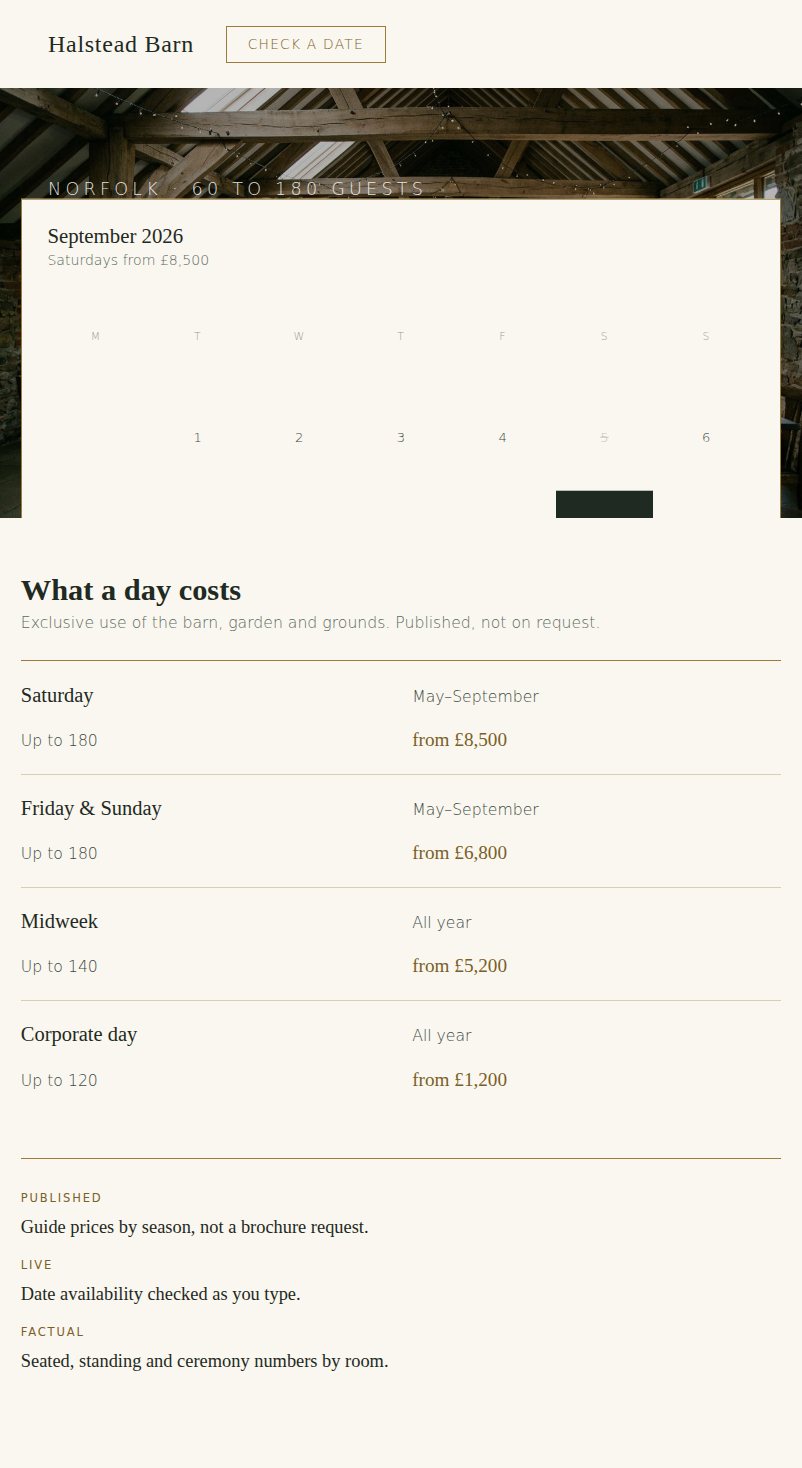Pick September 3 on the calendar
Viewport: 802px width, 1468px height.
coord(401,437)
